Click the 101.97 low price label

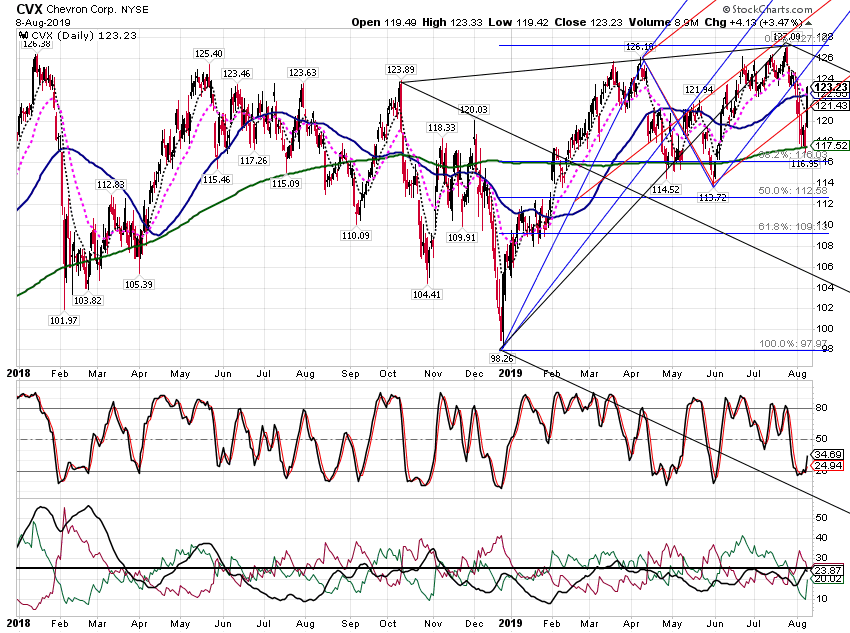tap(64, 320)
